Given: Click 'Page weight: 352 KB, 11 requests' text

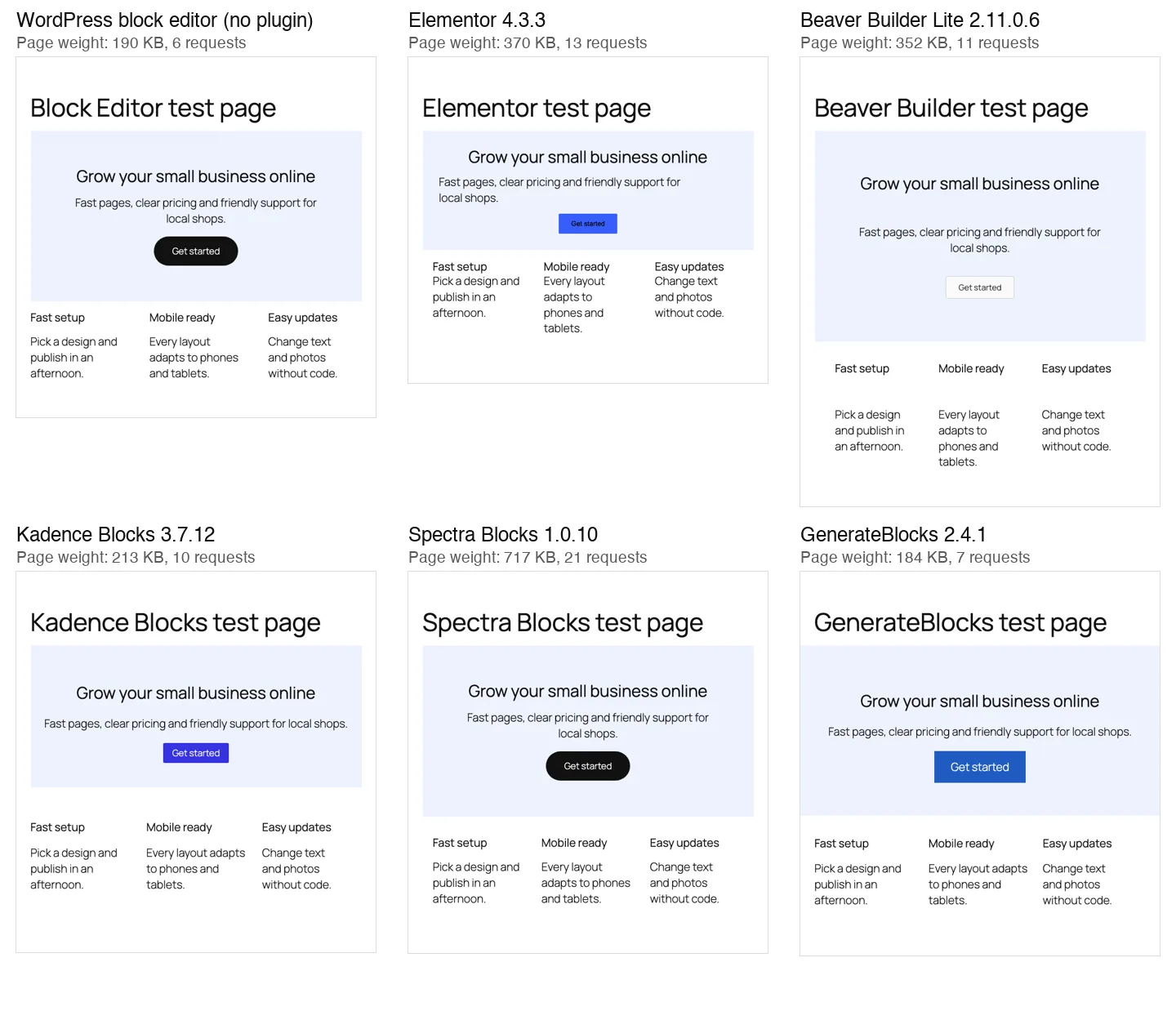Looking at the screenshot, I should coord(920,43).
